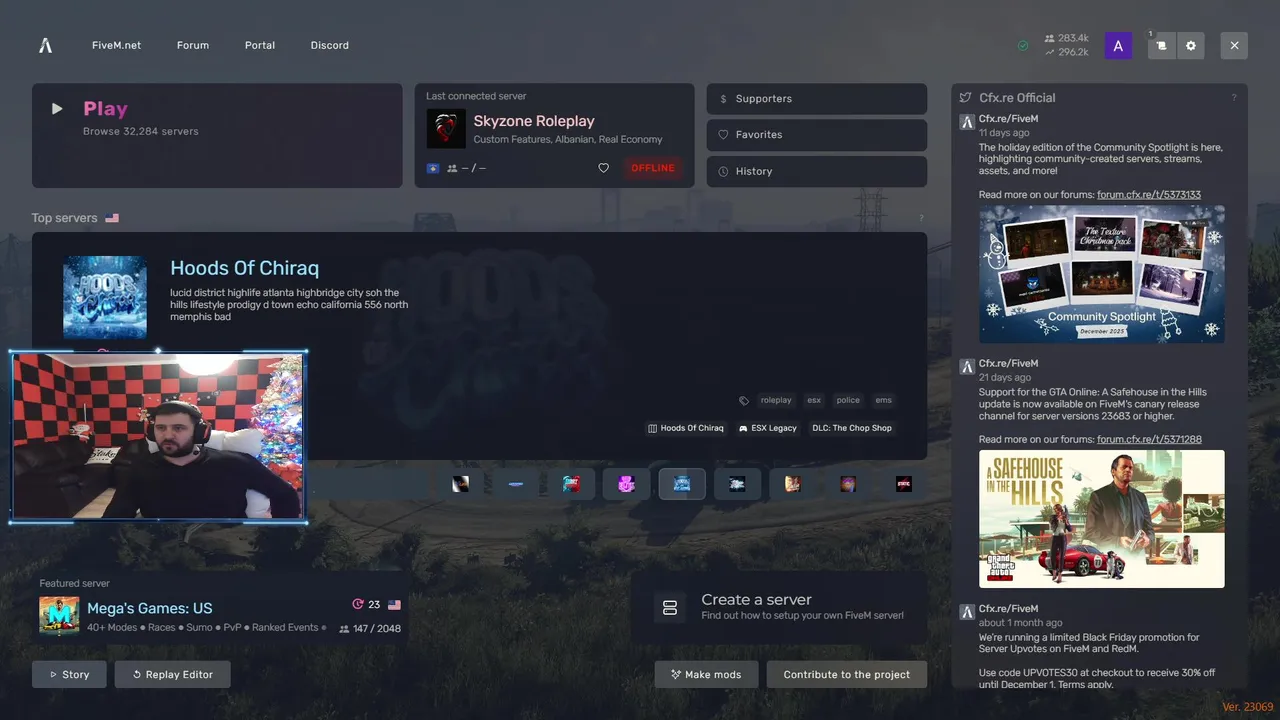Click the Make mods button
This screenshot has width=1280, height=720.
point(706,674)
